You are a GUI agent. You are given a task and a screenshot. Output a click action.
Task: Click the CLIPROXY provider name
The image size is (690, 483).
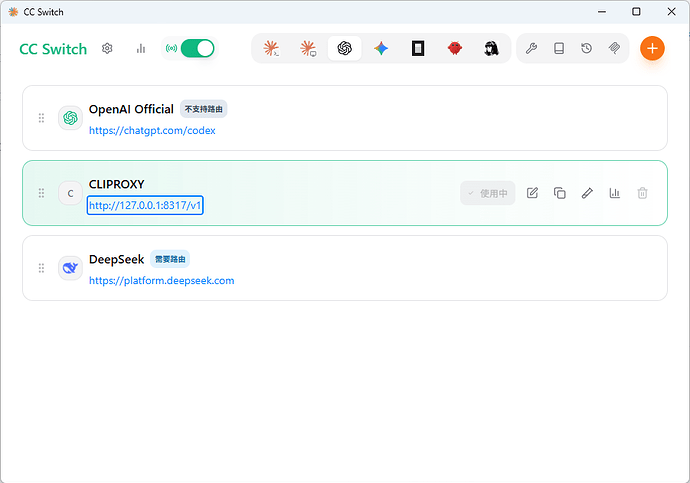click(x=117, y=184)
